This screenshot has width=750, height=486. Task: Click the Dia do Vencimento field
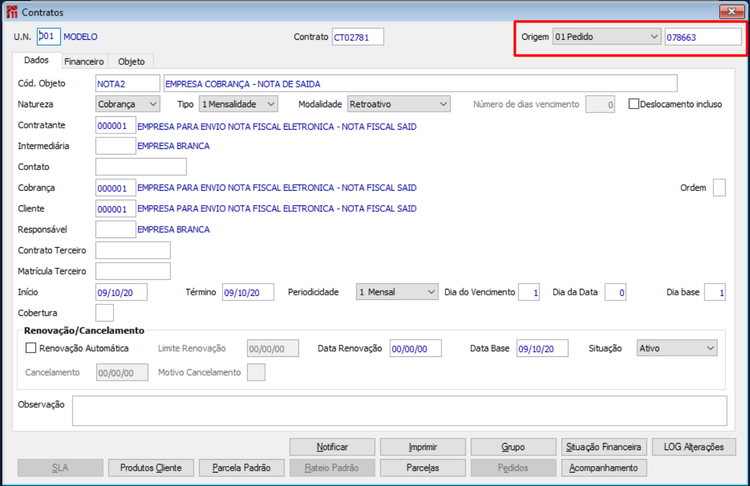529,292
